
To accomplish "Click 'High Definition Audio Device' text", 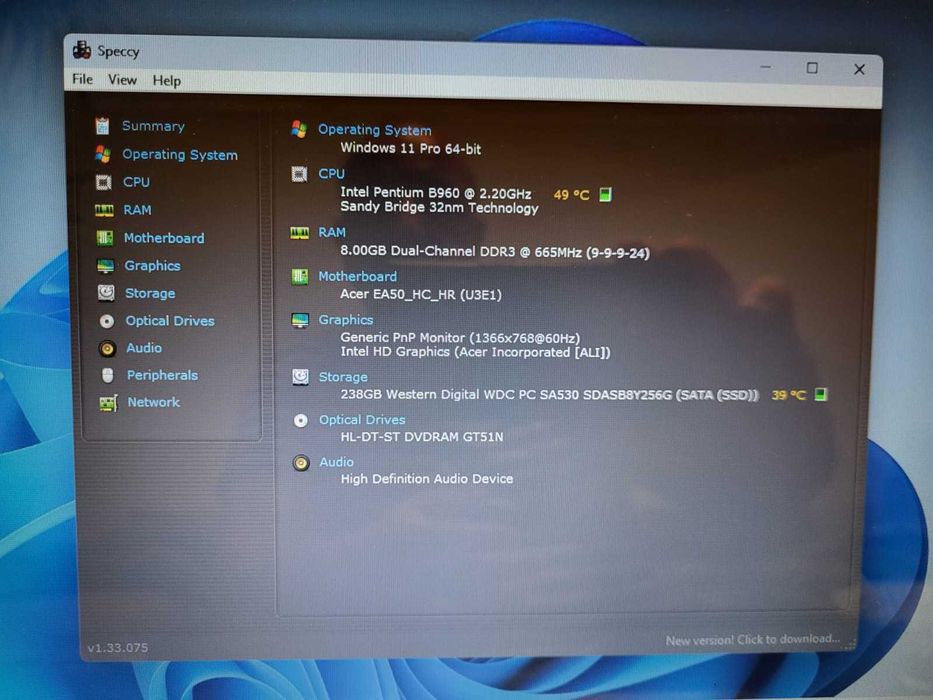I will tap(427, 479).
